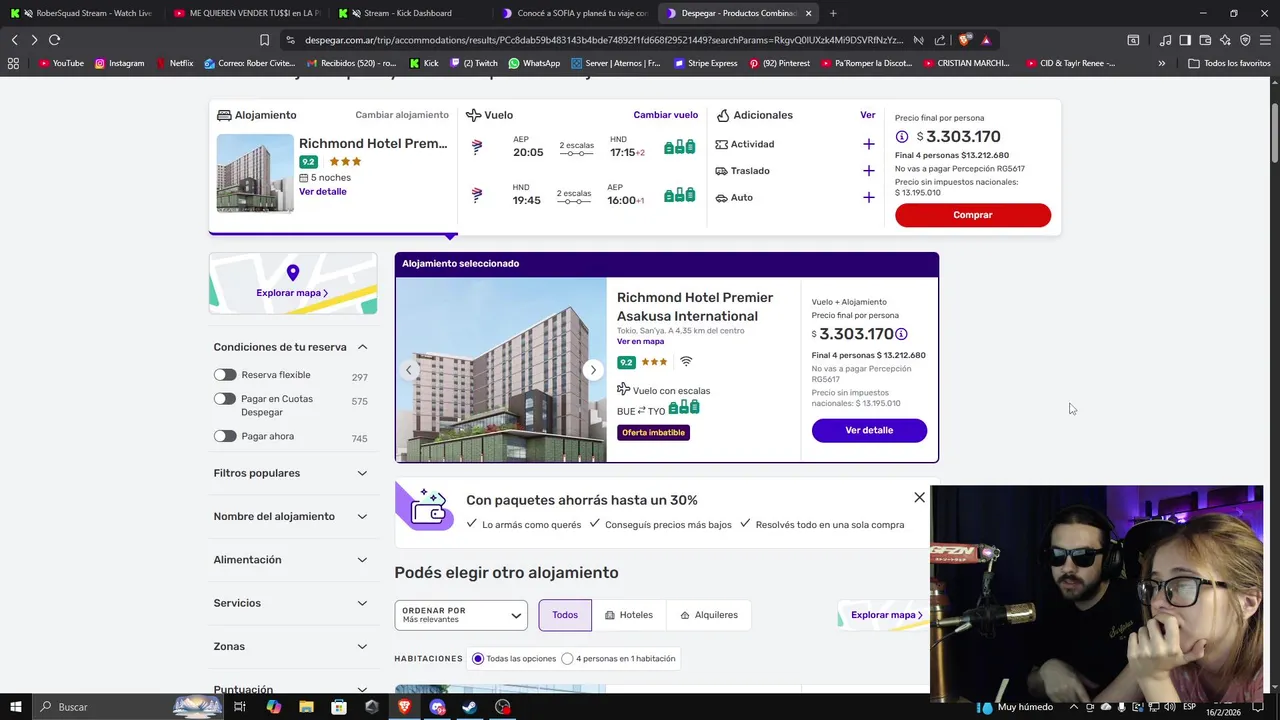Add an Auto with its plus icon
The height and width of the screenshot is (720, 1280).
coord(868,198)
